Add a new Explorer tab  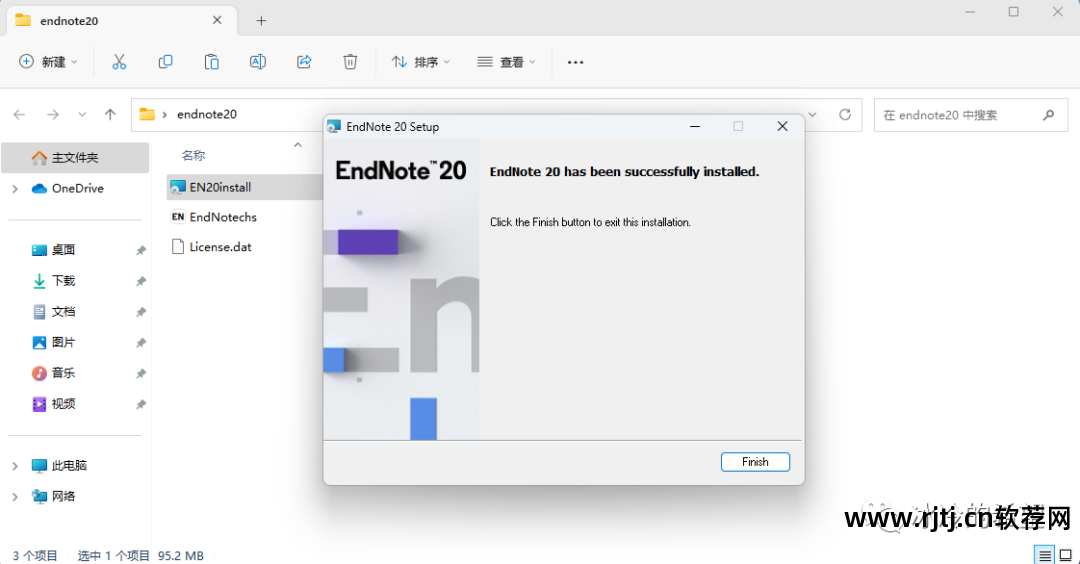261,21
